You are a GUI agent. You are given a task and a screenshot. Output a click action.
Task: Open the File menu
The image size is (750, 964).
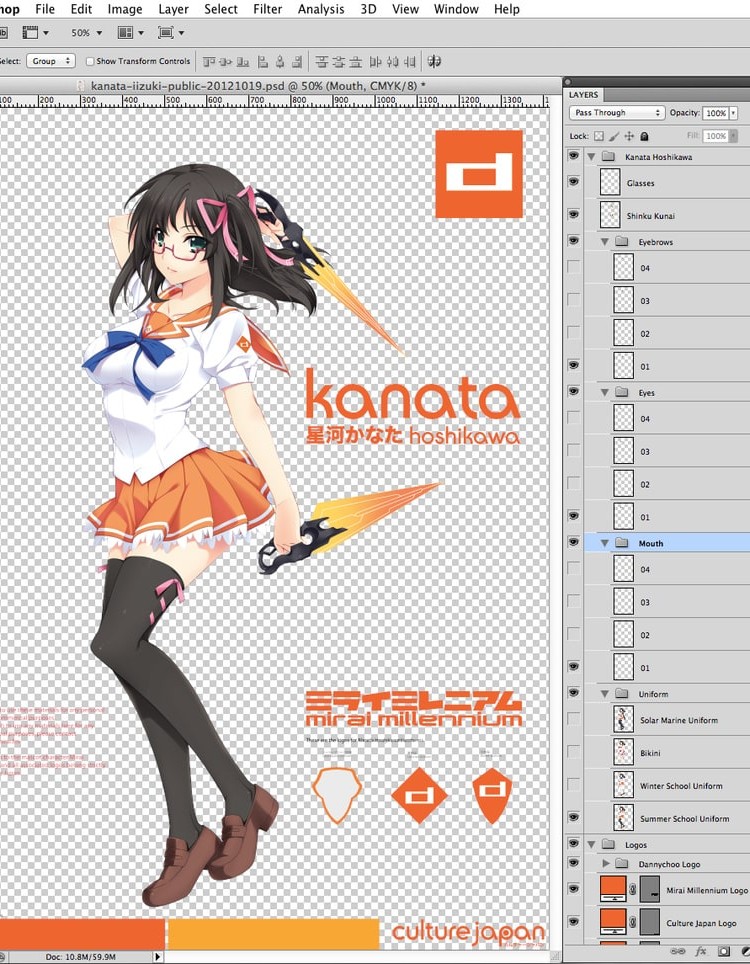pos(45,9)
